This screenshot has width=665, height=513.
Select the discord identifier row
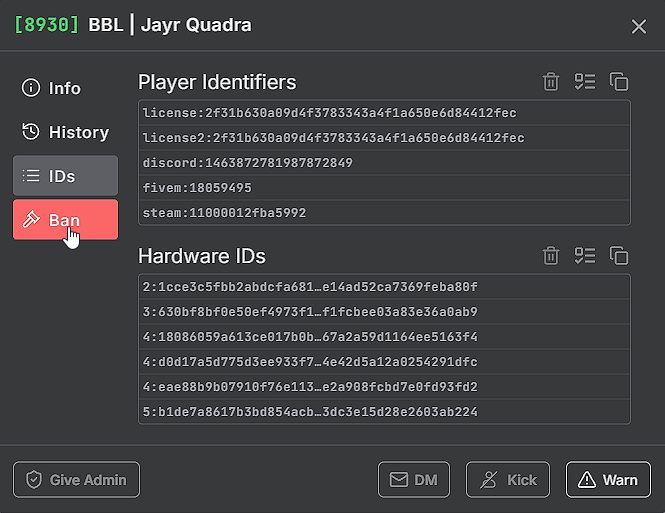point(384,163)
